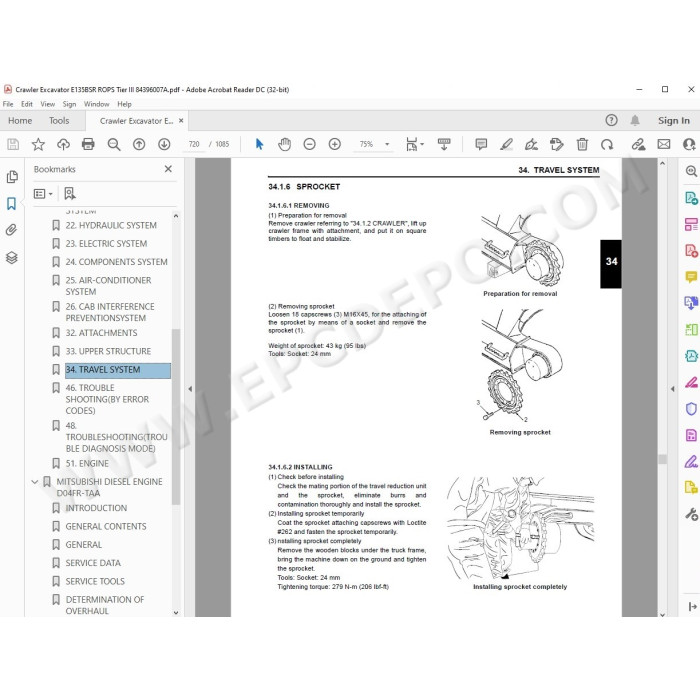
Task: Open the Sign document pen icon
Action: [x=531, y=144]
